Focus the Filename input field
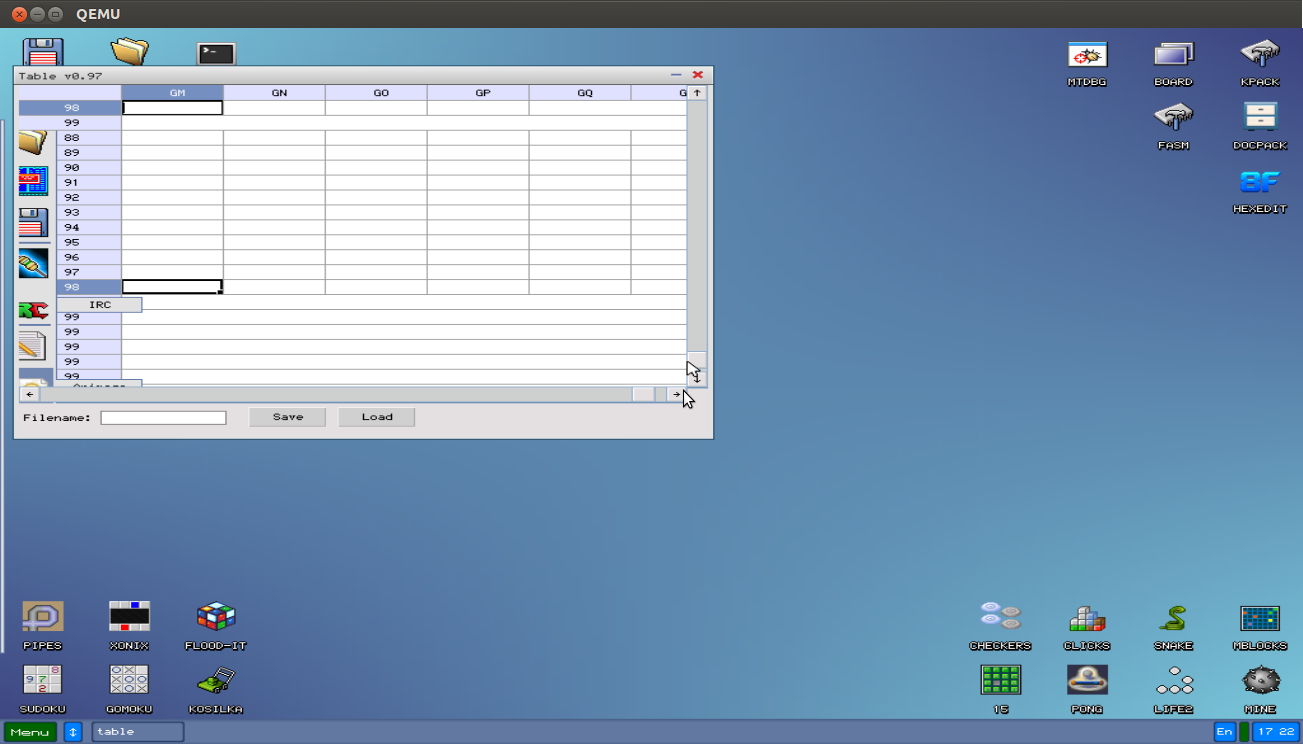Screen dimensions: 1303x744 click(163, 418)
